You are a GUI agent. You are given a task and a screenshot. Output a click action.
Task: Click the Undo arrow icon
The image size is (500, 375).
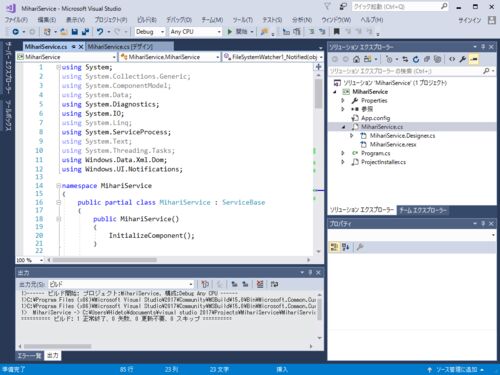[100, 32]
